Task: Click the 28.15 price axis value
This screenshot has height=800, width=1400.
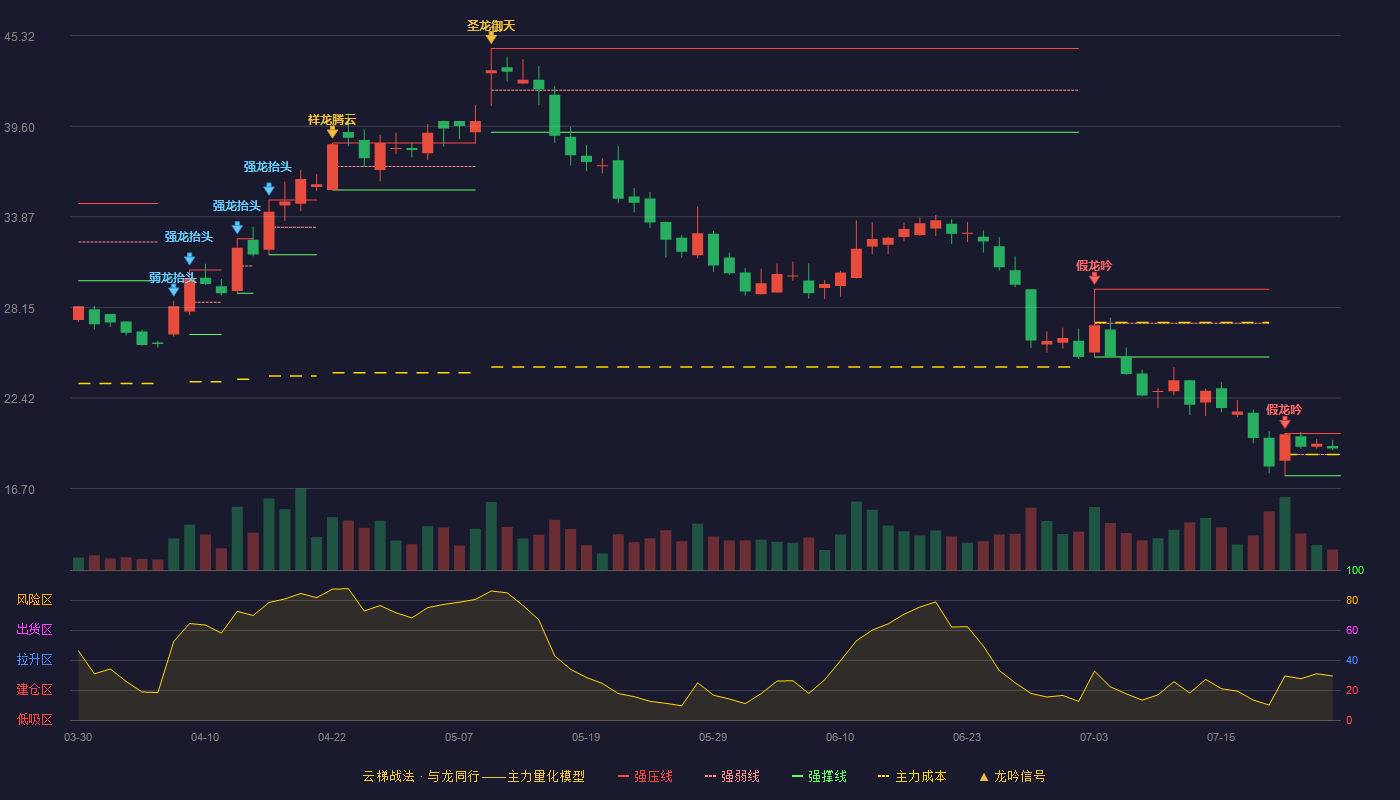Action: coord(19,309)
